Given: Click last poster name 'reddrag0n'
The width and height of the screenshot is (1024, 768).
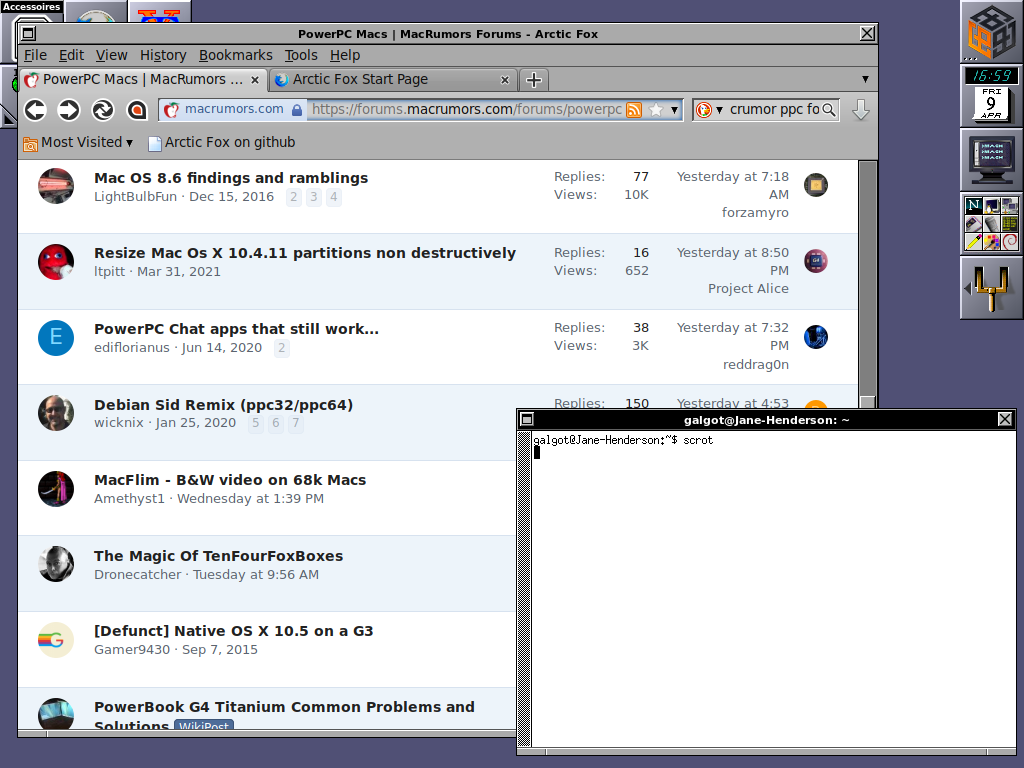Looking at the screenshot, I should coord(756,364).
